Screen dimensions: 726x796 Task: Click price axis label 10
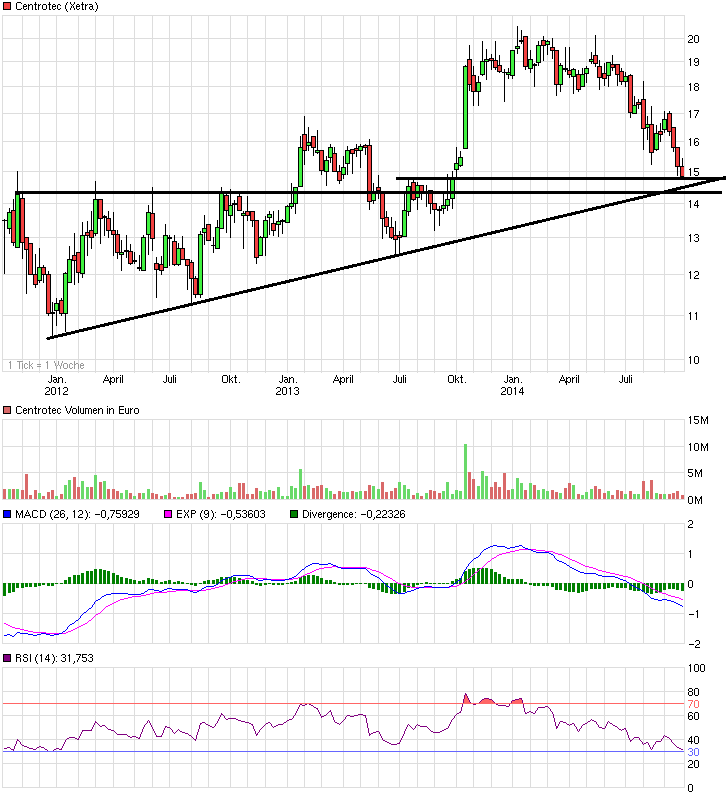click(x=694, y=360)
